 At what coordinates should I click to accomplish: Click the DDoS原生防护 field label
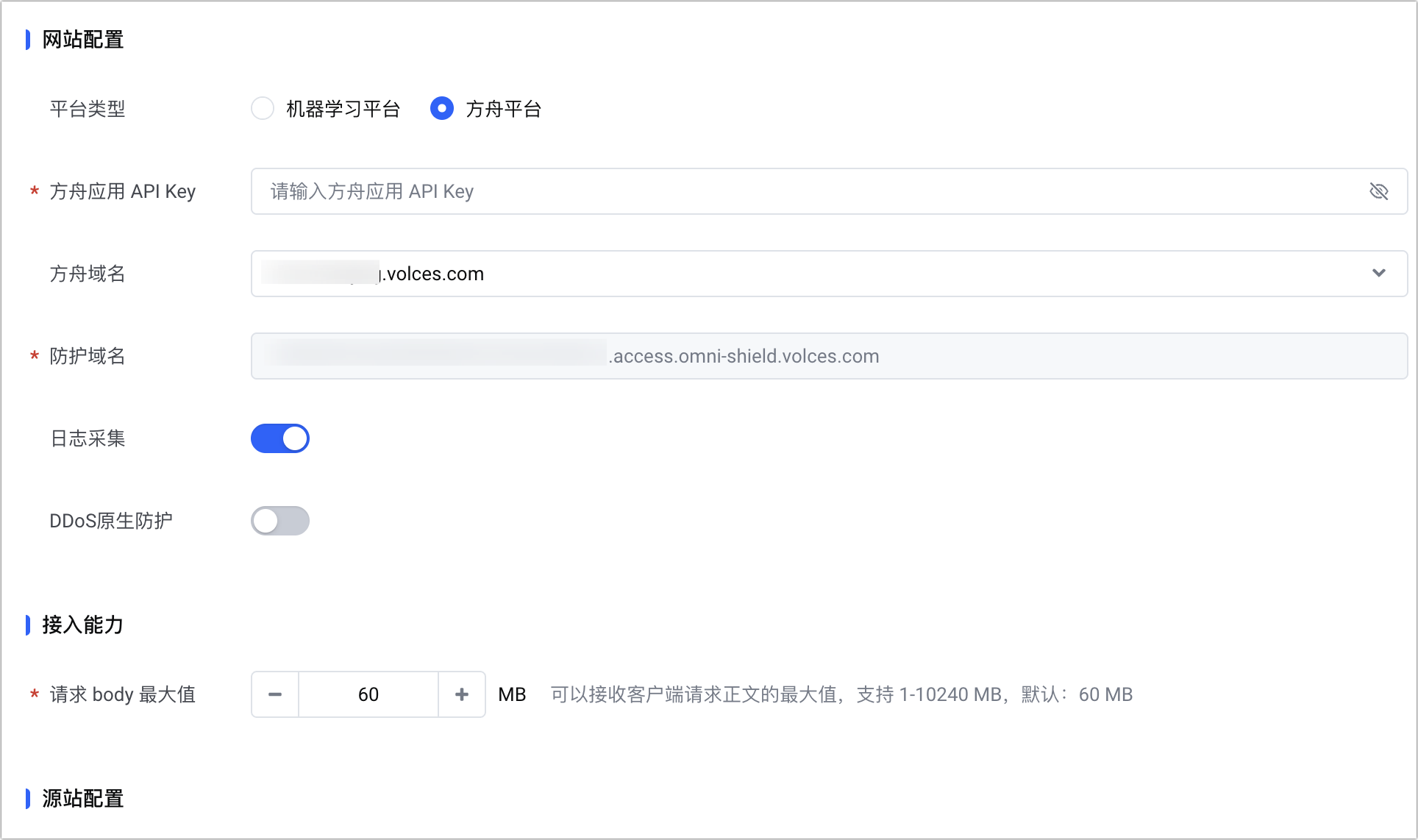111,522
